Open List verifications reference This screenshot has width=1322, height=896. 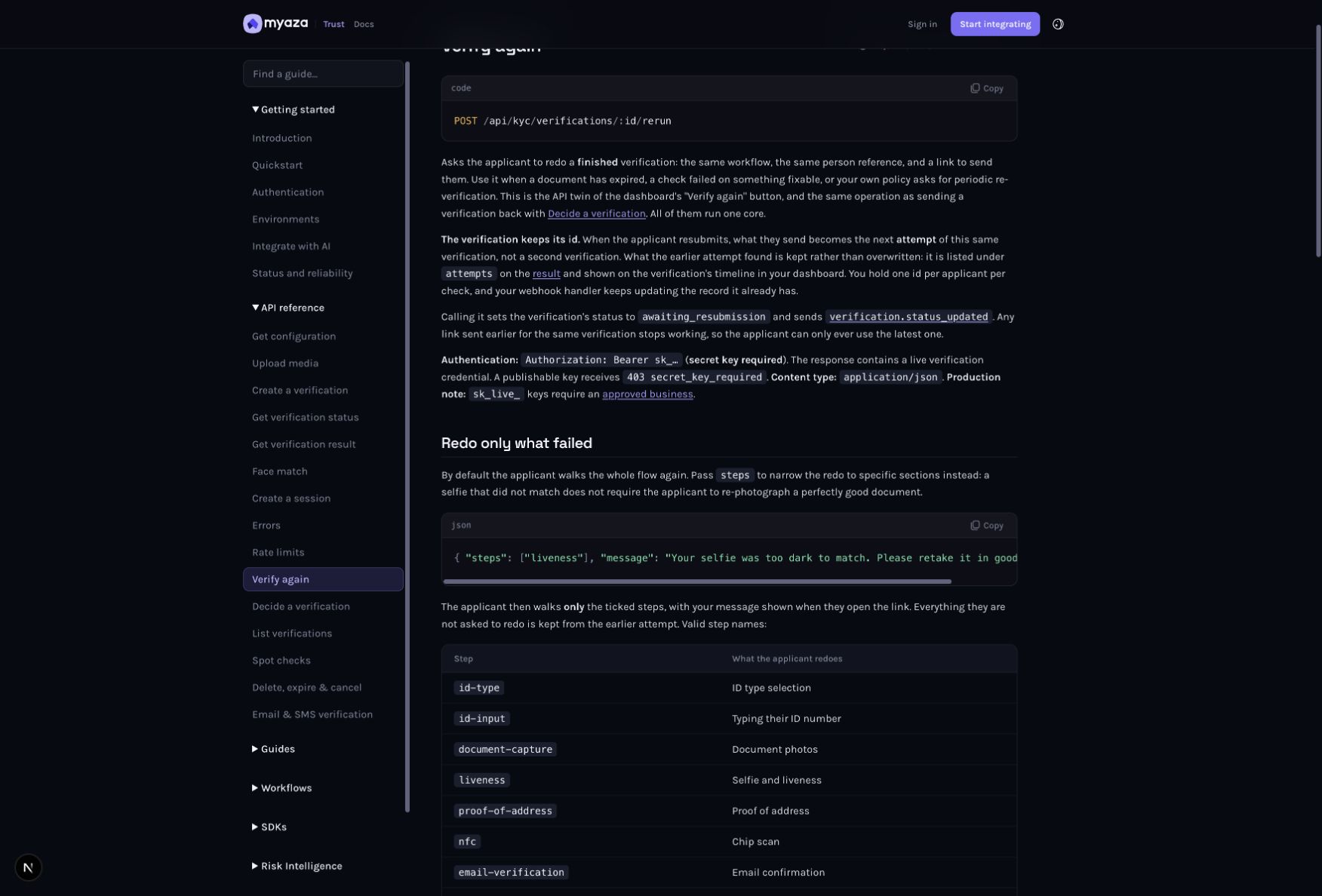pos(292,634)
